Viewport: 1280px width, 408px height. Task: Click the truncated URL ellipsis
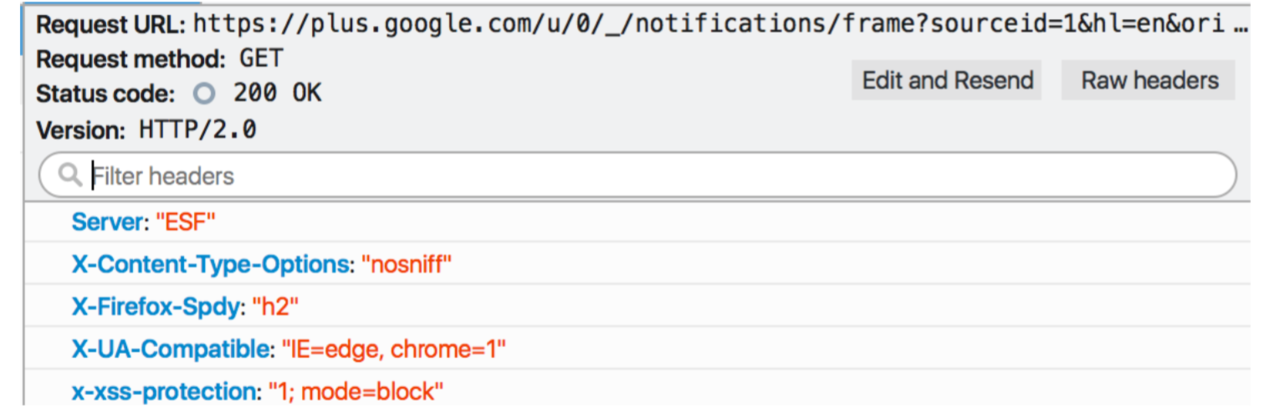pos(1241,27)
